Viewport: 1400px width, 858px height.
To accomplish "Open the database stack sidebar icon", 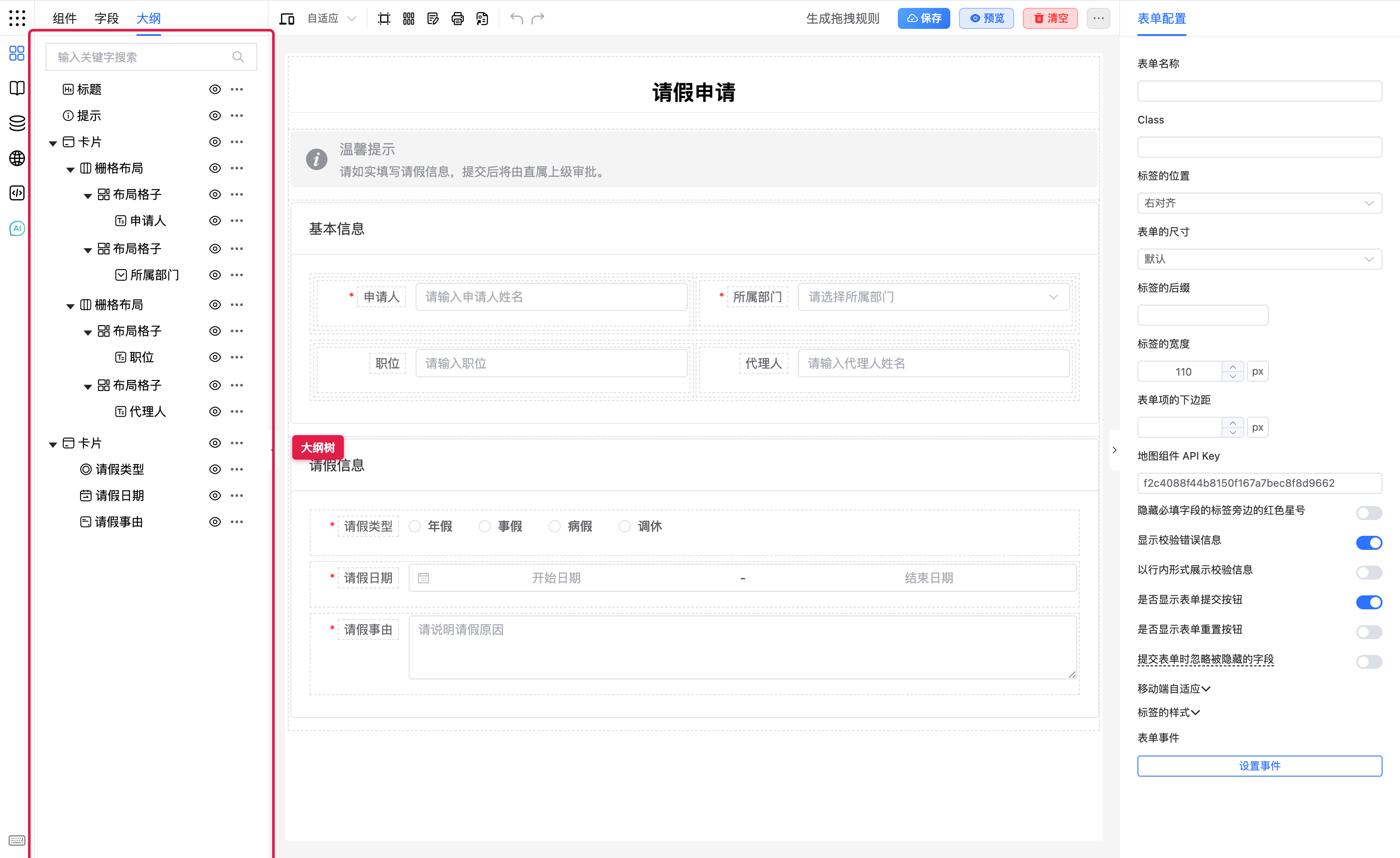I will tap(17, 123).
